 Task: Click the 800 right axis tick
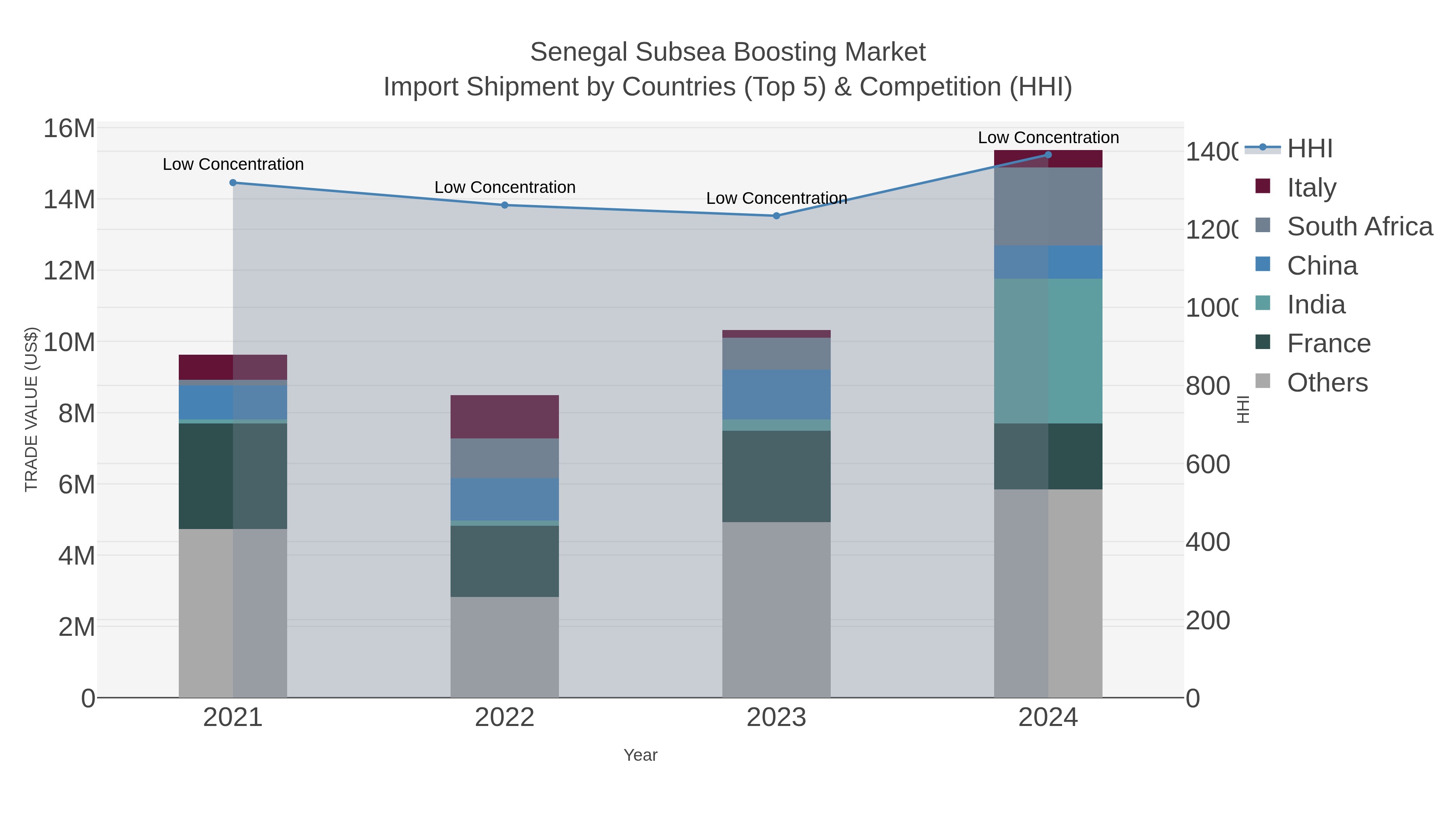[x=1208, y=386]
